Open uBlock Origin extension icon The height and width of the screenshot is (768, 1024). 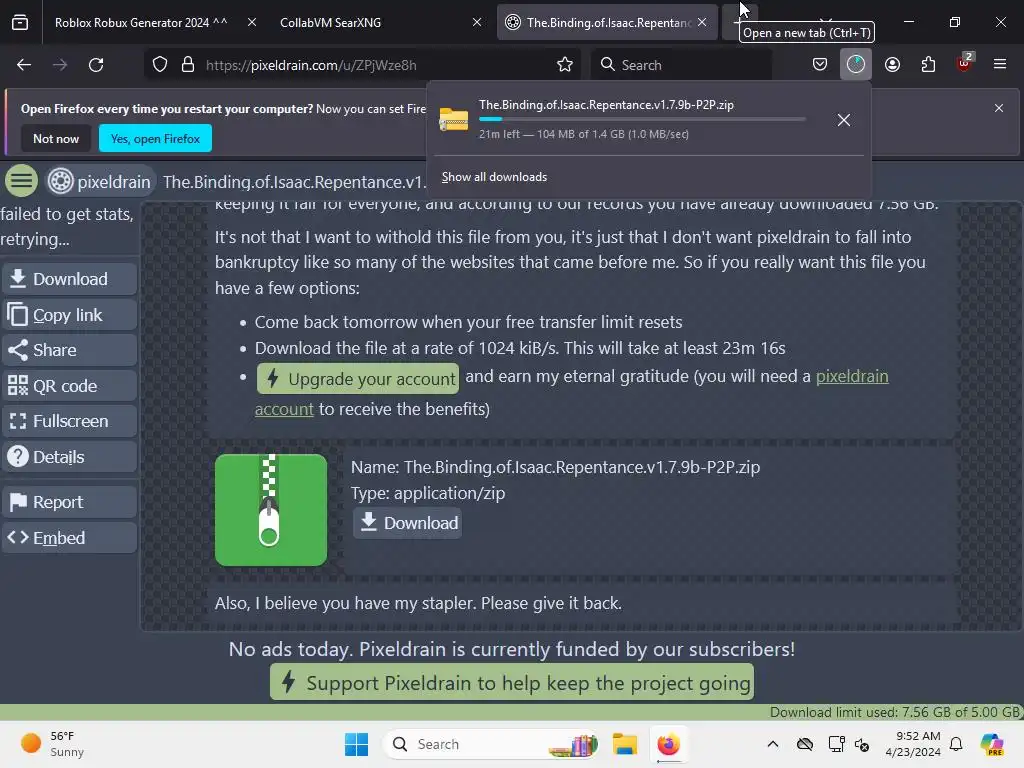[x=965, y=63]
